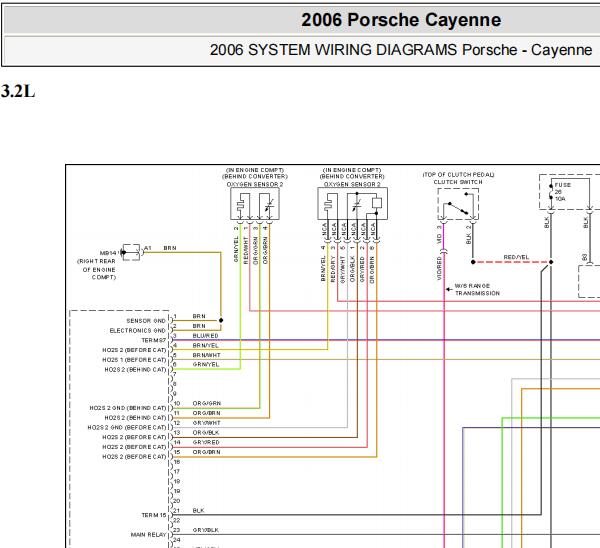Click the SENSOR GND pin label
The height and width of the screenshot is (548, 600).
coord(146,321)
